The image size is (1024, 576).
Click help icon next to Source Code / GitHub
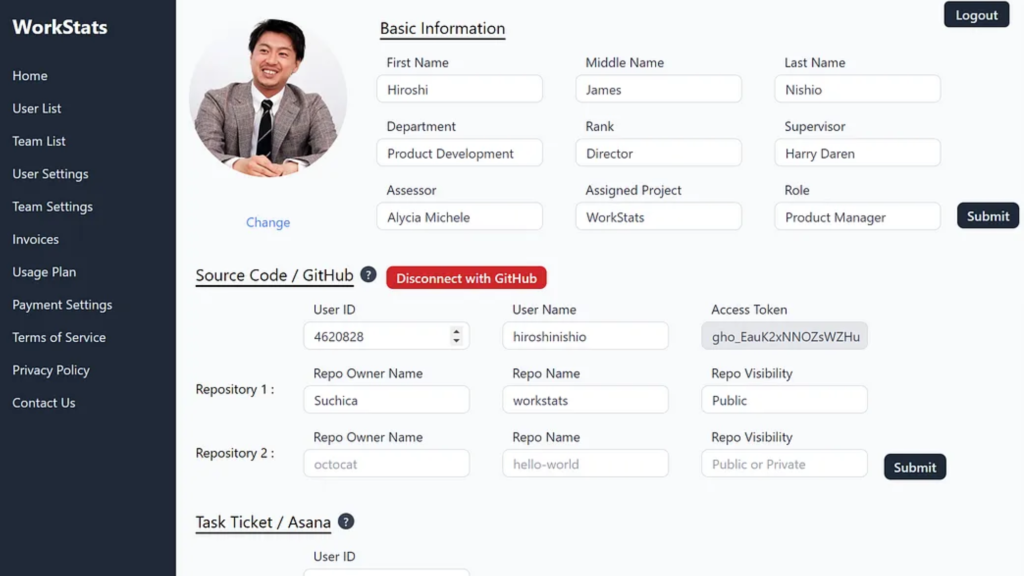(368, 275)
